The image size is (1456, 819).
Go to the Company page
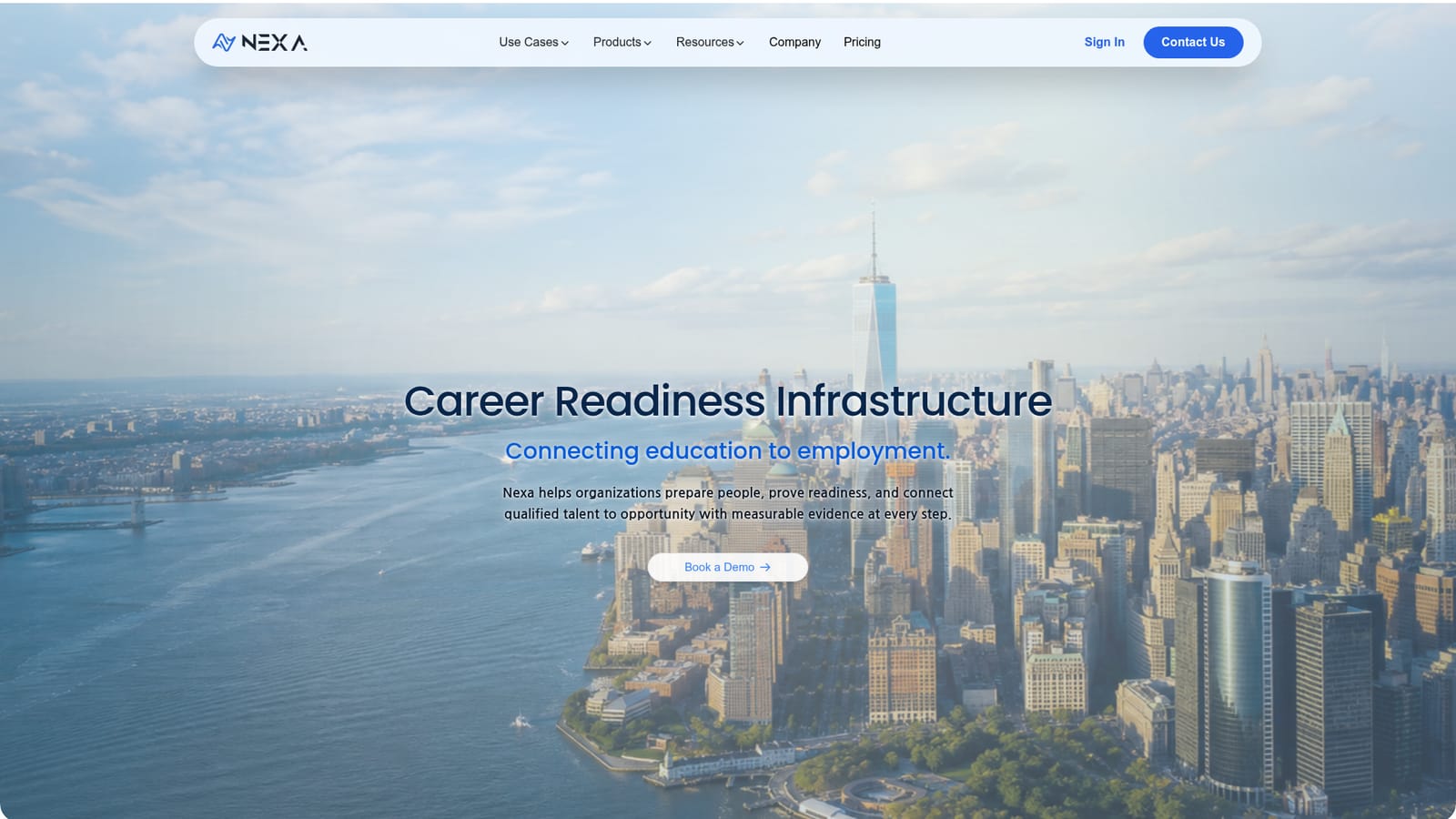[x=794, y=42]
